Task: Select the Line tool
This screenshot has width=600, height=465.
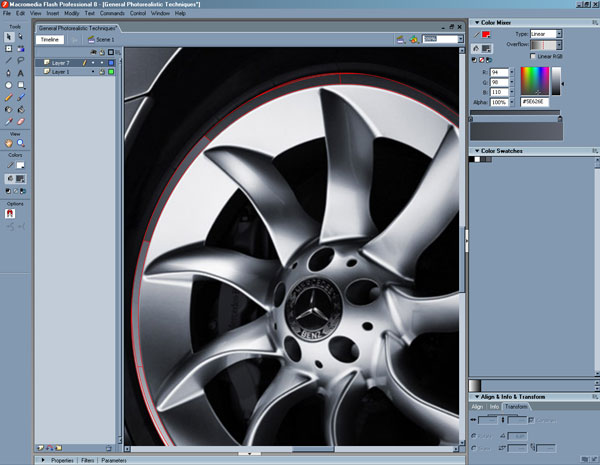Action: coord(9,60)
